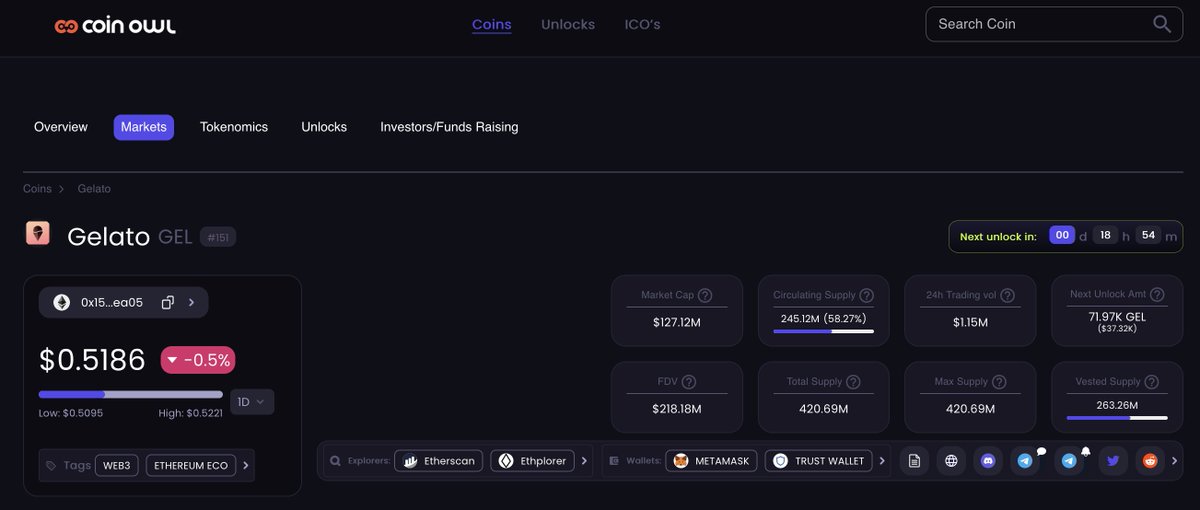
Task: Open the Twitter icon
Action: (x=1113, y=461)
